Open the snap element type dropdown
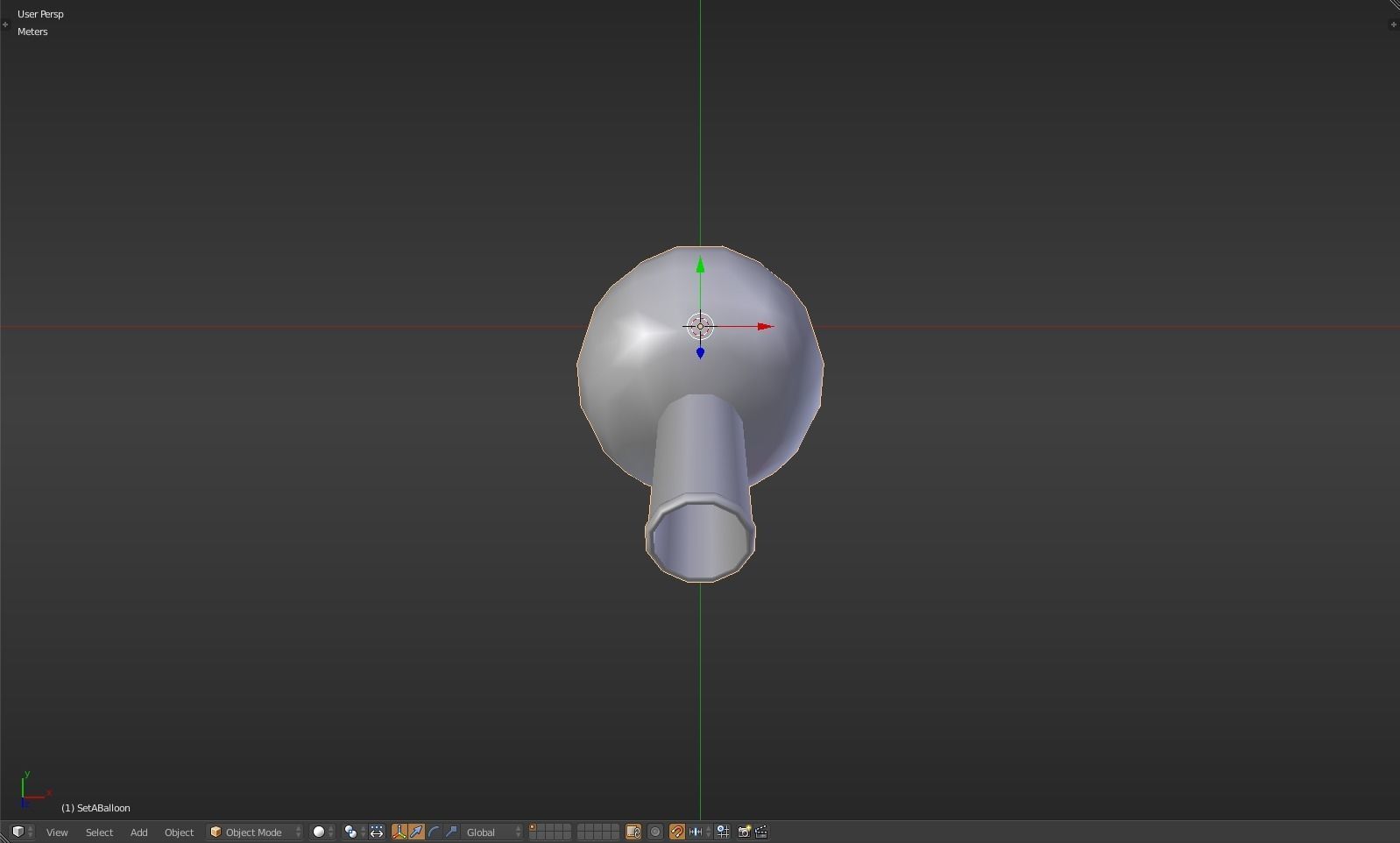Screen dimensions: 1400x843 (x=699, y=832)
